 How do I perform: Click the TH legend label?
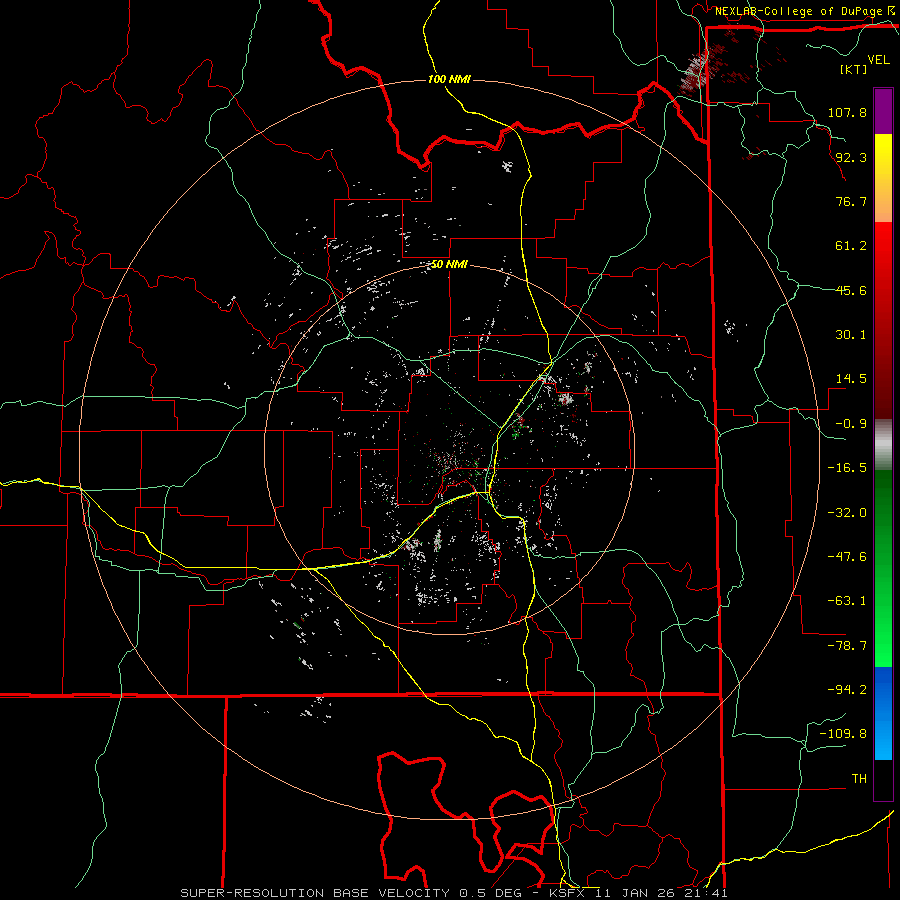coord(859,778)
